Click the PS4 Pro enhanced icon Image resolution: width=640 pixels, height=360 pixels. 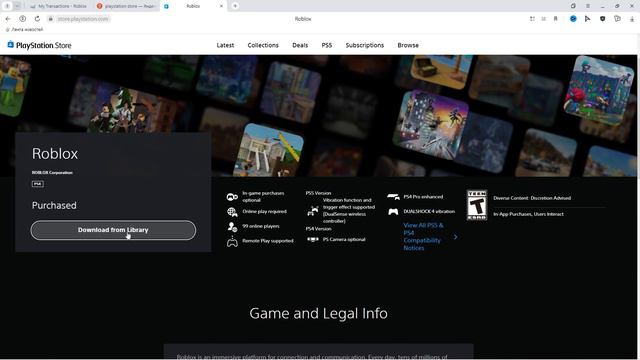click(x=393, y=197)
